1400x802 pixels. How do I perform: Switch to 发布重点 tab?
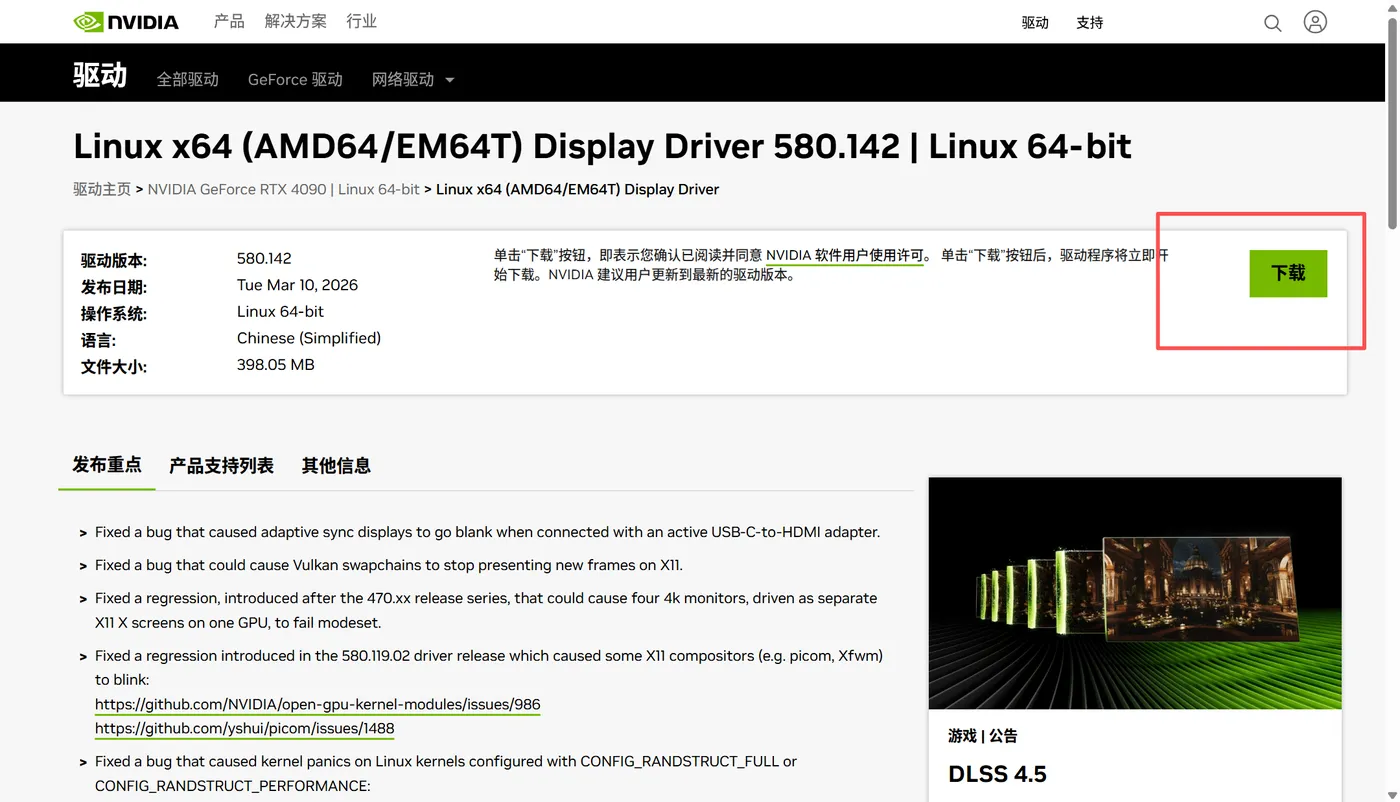[107, 465]
